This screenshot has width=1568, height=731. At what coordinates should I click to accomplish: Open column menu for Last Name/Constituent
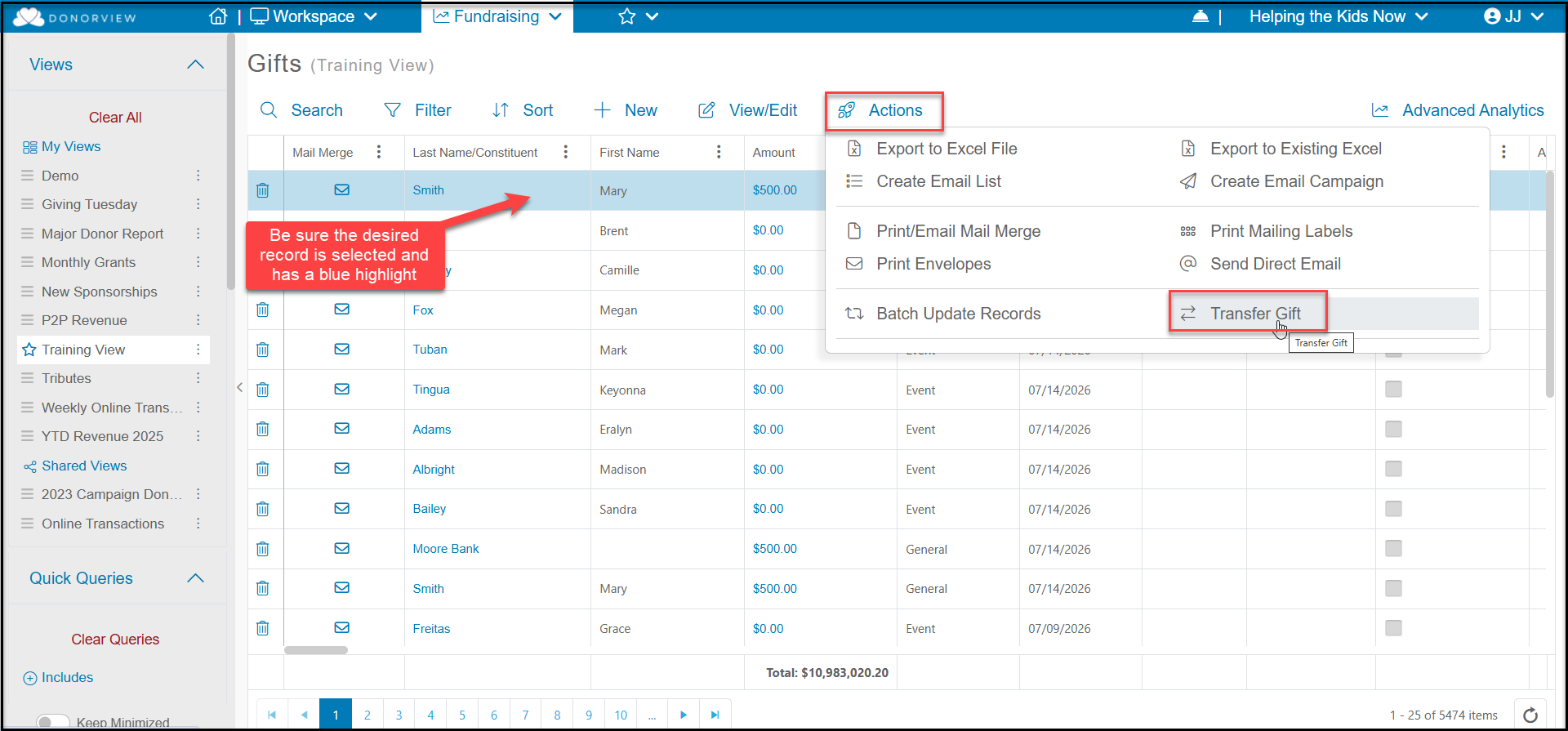[566, 152]
